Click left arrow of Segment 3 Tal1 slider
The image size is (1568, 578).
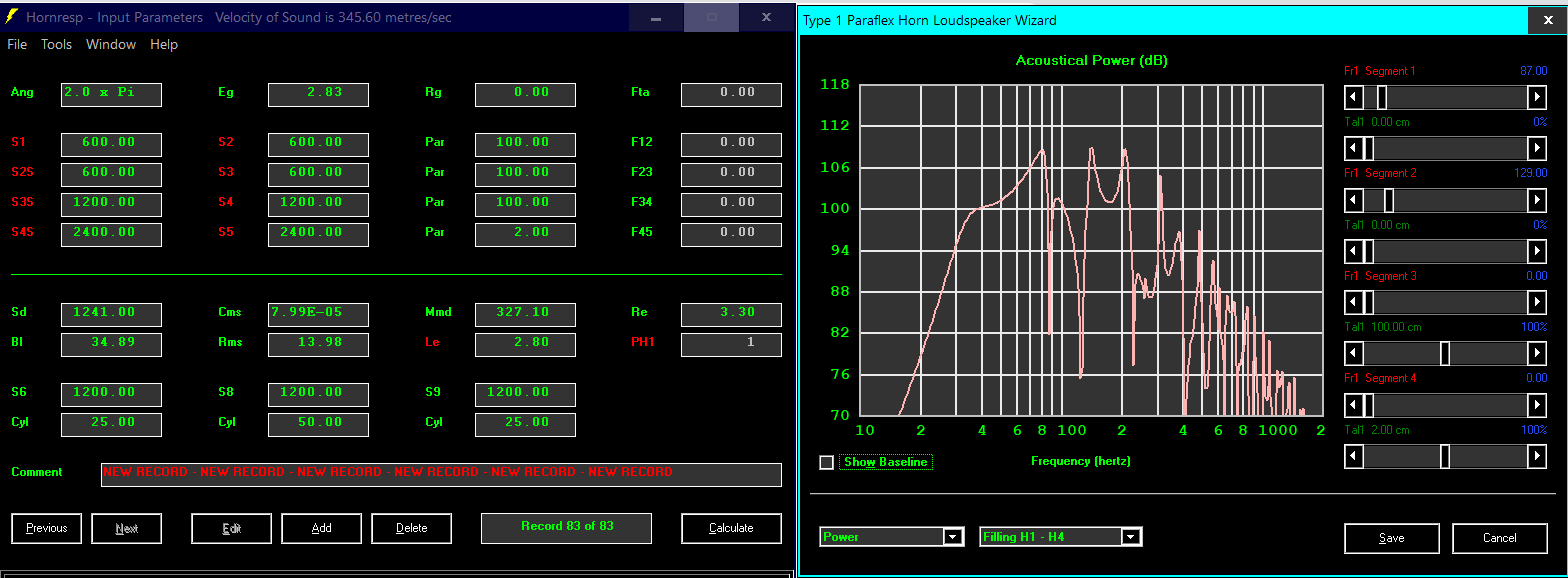1354,353
